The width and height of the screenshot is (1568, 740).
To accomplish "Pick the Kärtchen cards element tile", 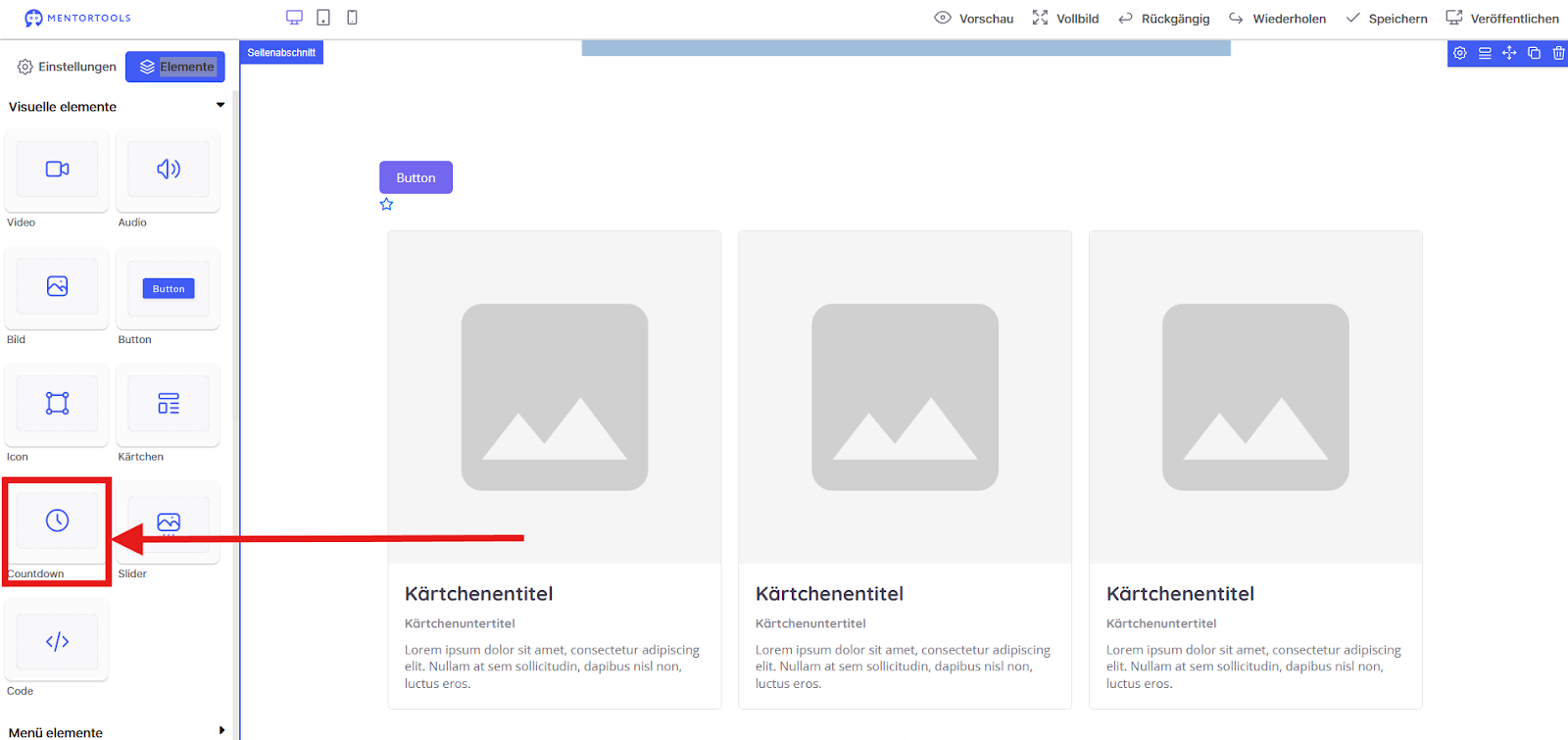I will pos(169,404).
